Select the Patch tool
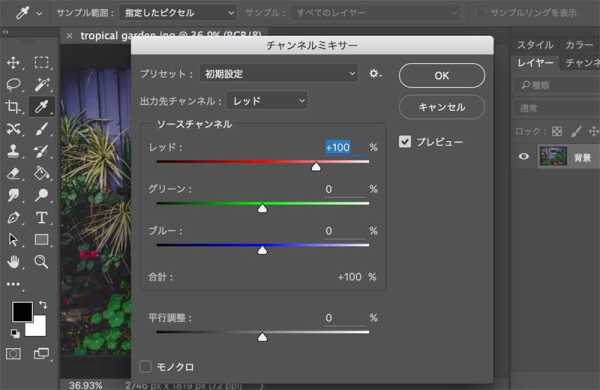Screen dimensions: 600x390 13,129
